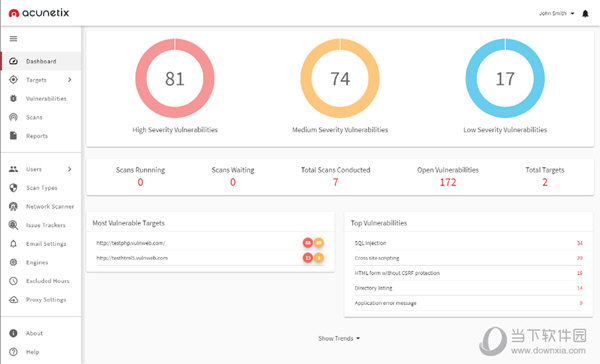Click Application error message row
The image size is (600, 364).
point(468,303)
